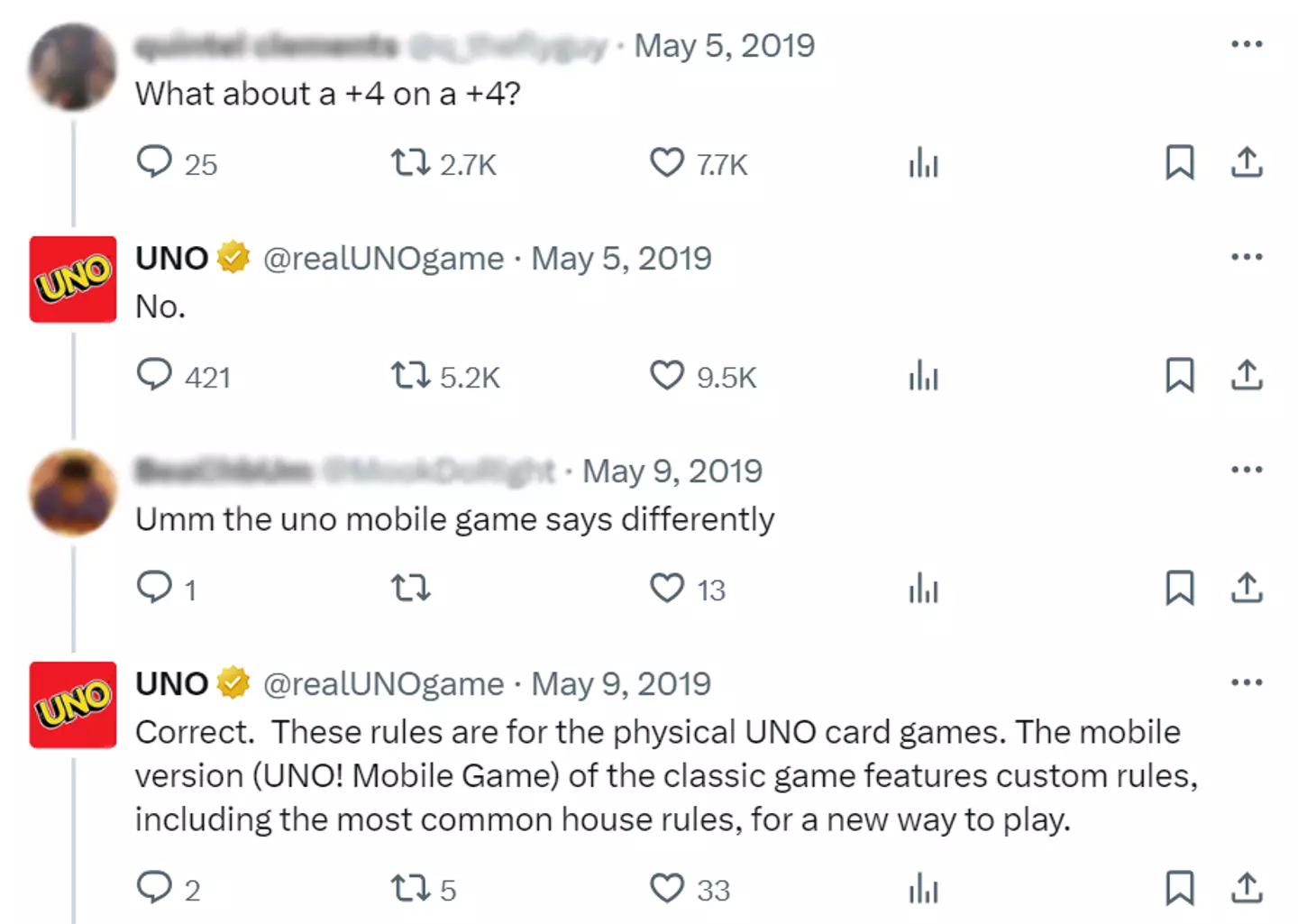Reply to "Umm the uno mobile game says differently"
The width and height of the screenshot is (1298, 924).
[x=154, y=587]
